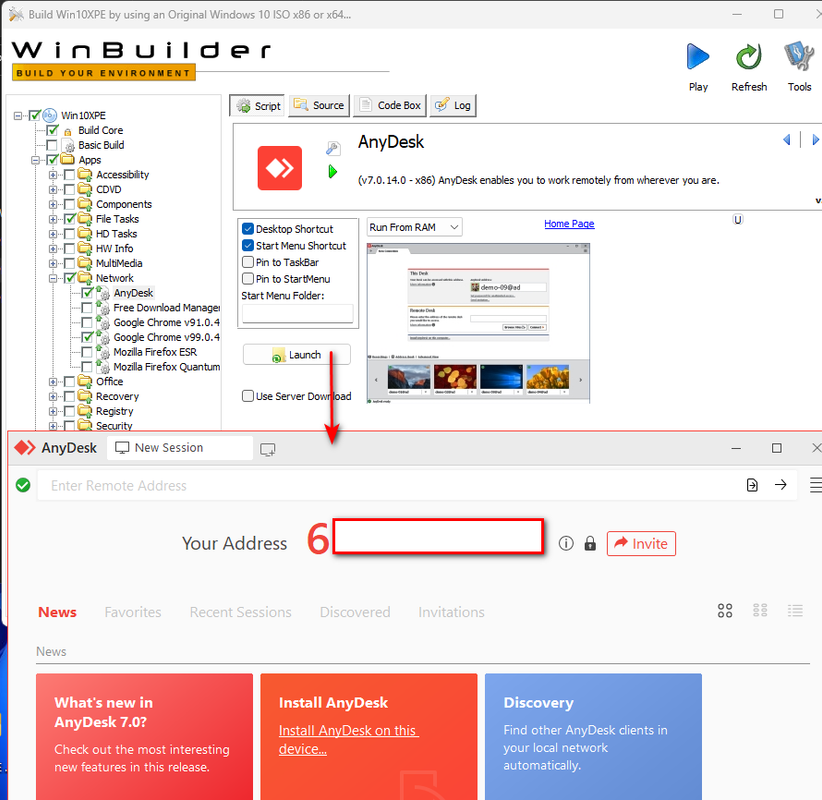Image resolution: width=822 pixels, height=800 pixels.
Task: Click the Apps folder icon in tree
Action: click(67, 159)
